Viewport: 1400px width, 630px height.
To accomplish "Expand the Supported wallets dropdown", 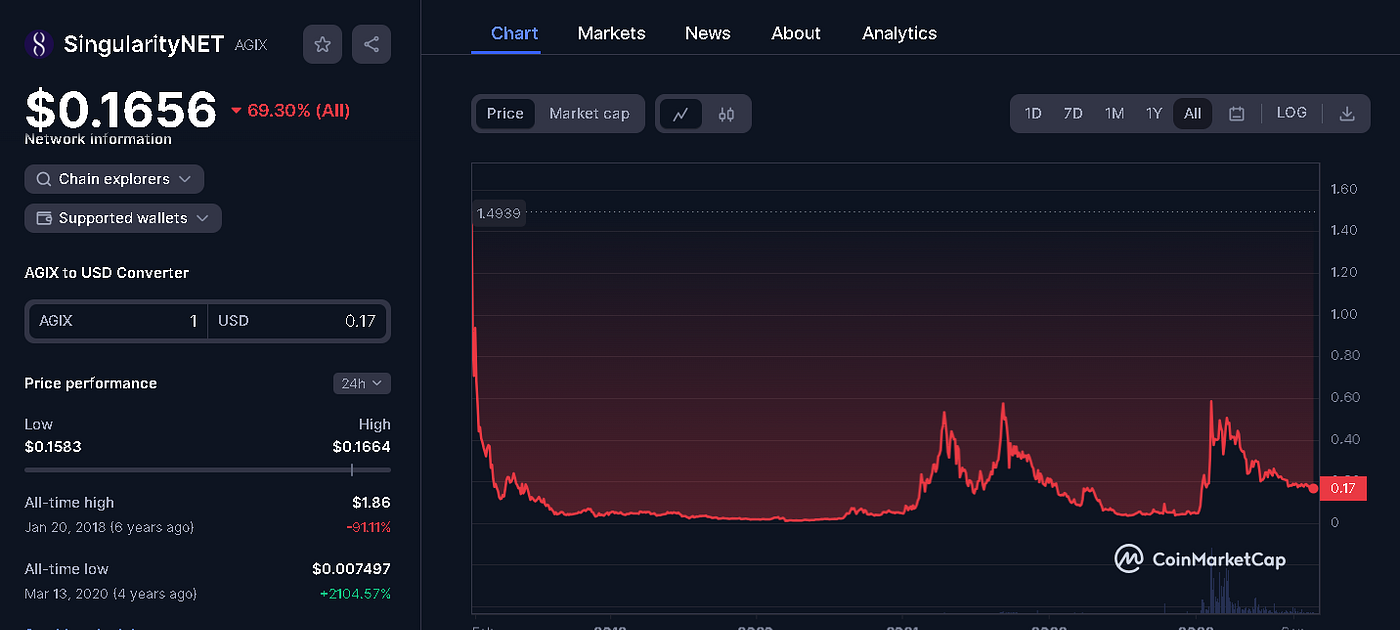I will coord(122,218).
